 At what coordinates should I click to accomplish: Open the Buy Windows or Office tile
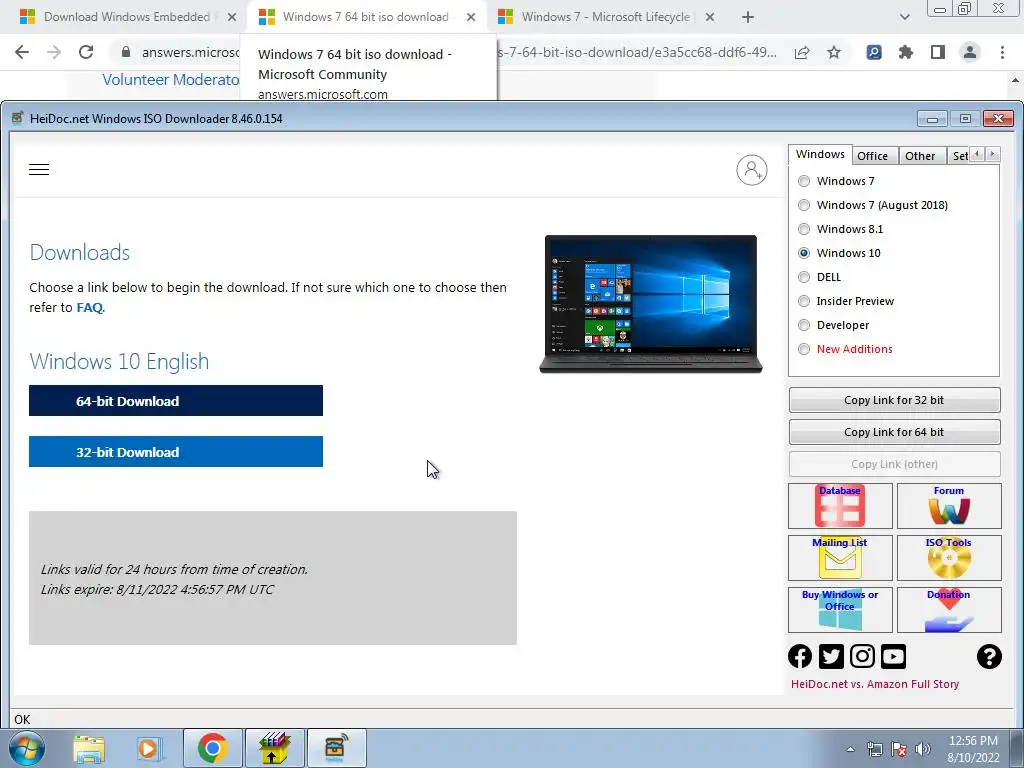pyautogui.click(x=840, y=610)
